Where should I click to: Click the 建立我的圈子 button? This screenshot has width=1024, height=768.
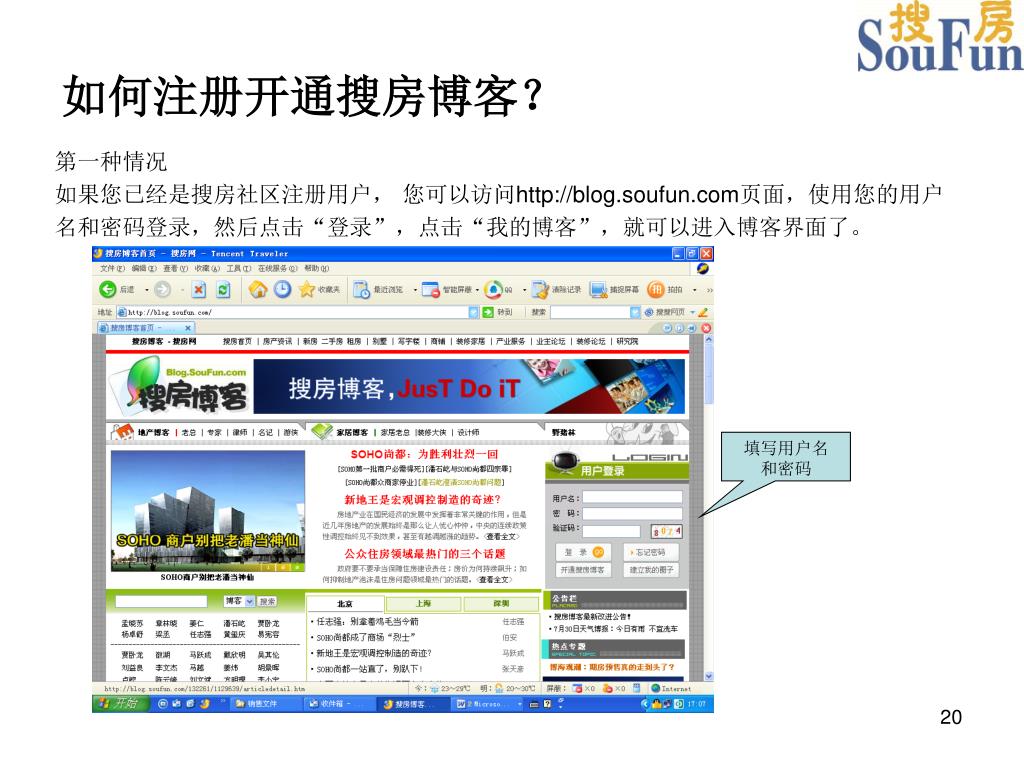[650, 570]
